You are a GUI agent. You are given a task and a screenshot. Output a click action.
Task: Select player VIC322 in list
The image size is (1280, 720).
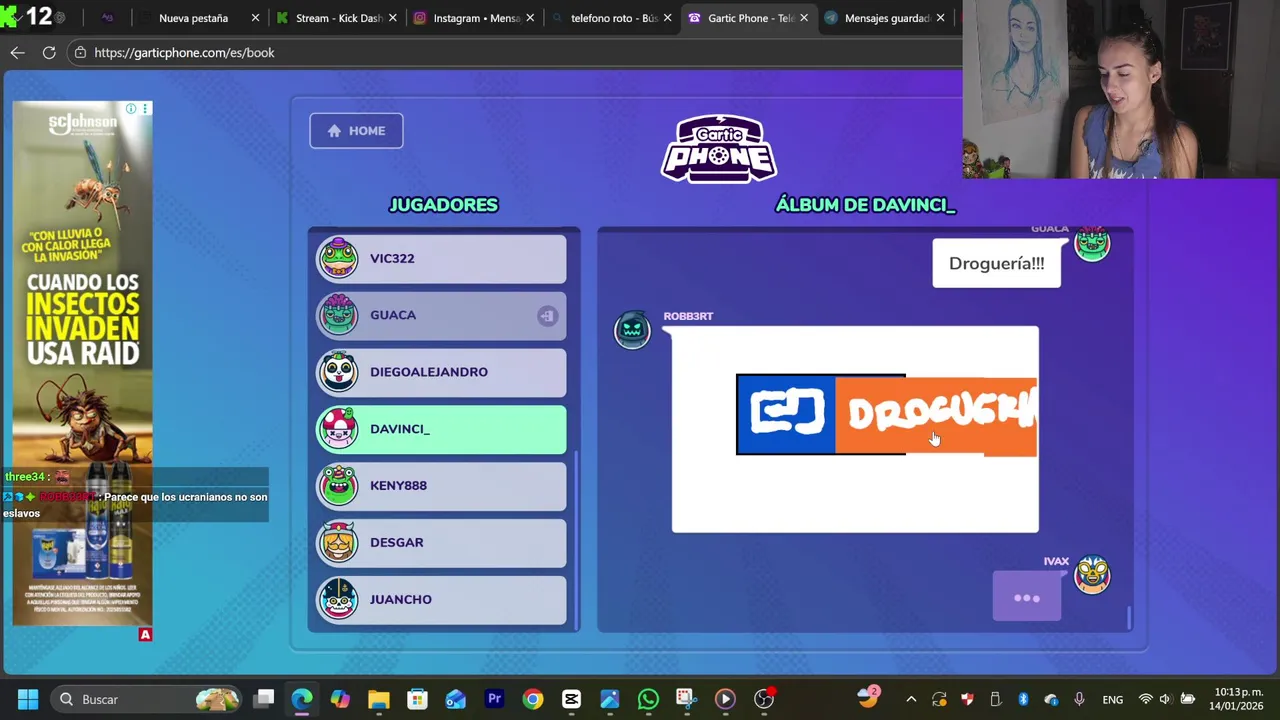point(441,259)
